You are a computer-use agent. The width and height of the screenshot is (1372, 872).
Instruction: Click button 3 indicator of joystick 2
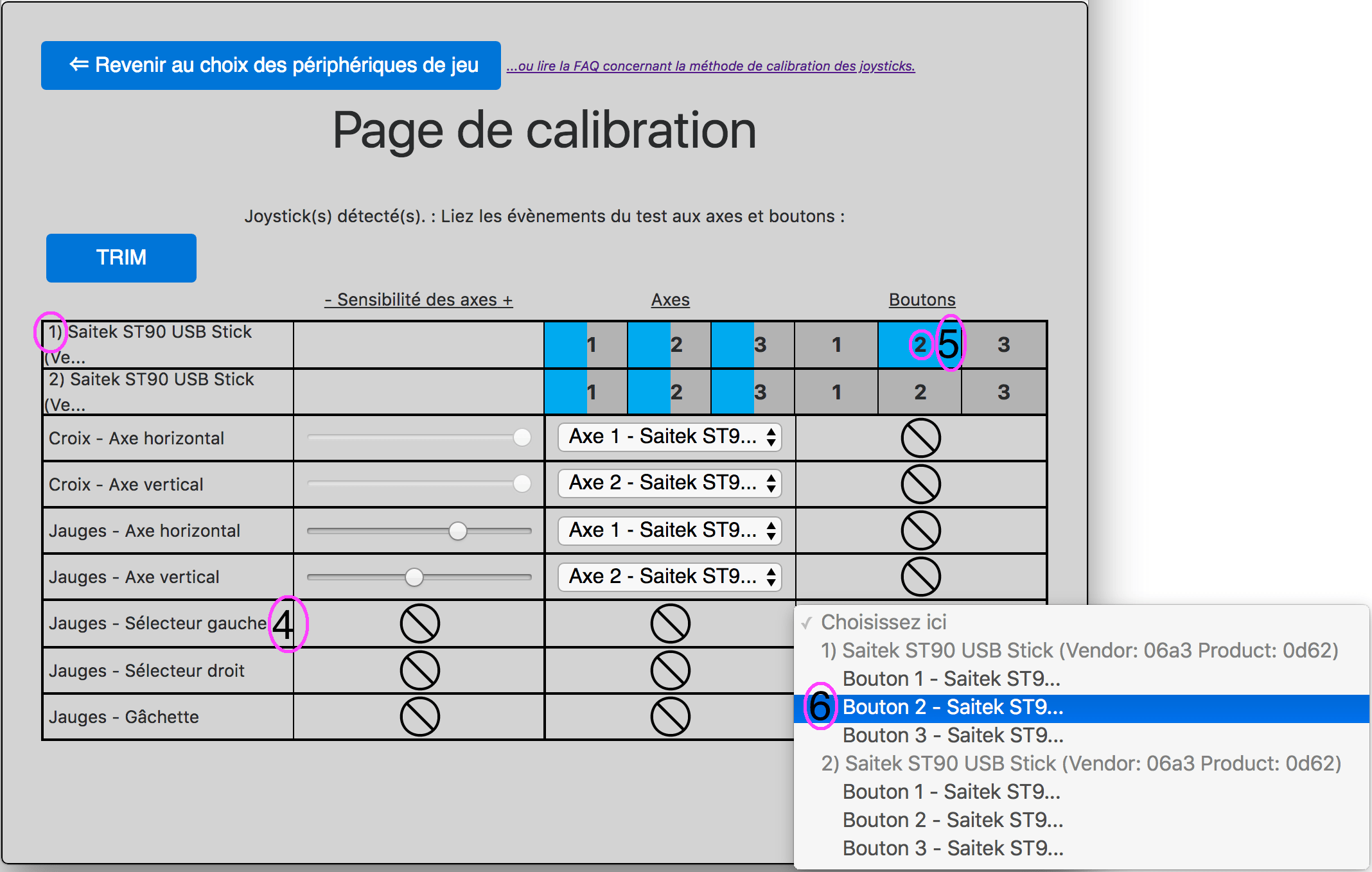pyautogui.click(x=1004, y=392)
